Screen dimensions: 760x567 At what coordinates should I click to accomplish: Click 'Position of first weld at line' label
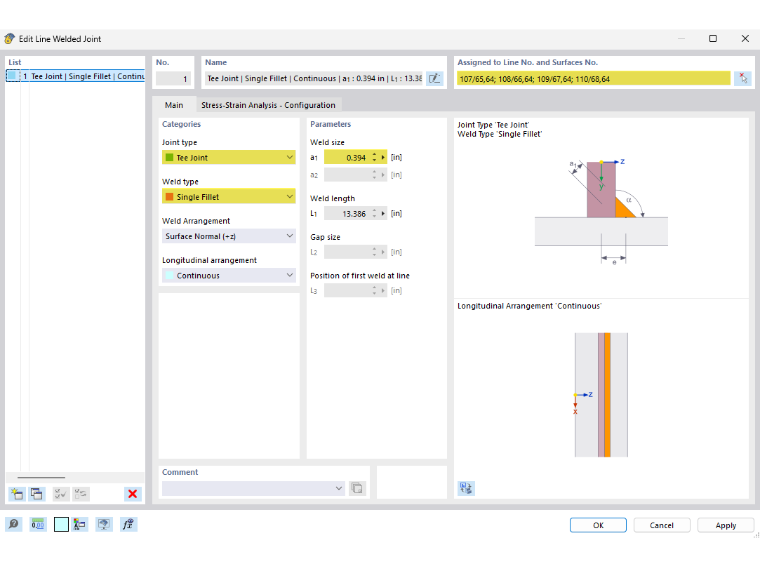[x=360, y=276]
